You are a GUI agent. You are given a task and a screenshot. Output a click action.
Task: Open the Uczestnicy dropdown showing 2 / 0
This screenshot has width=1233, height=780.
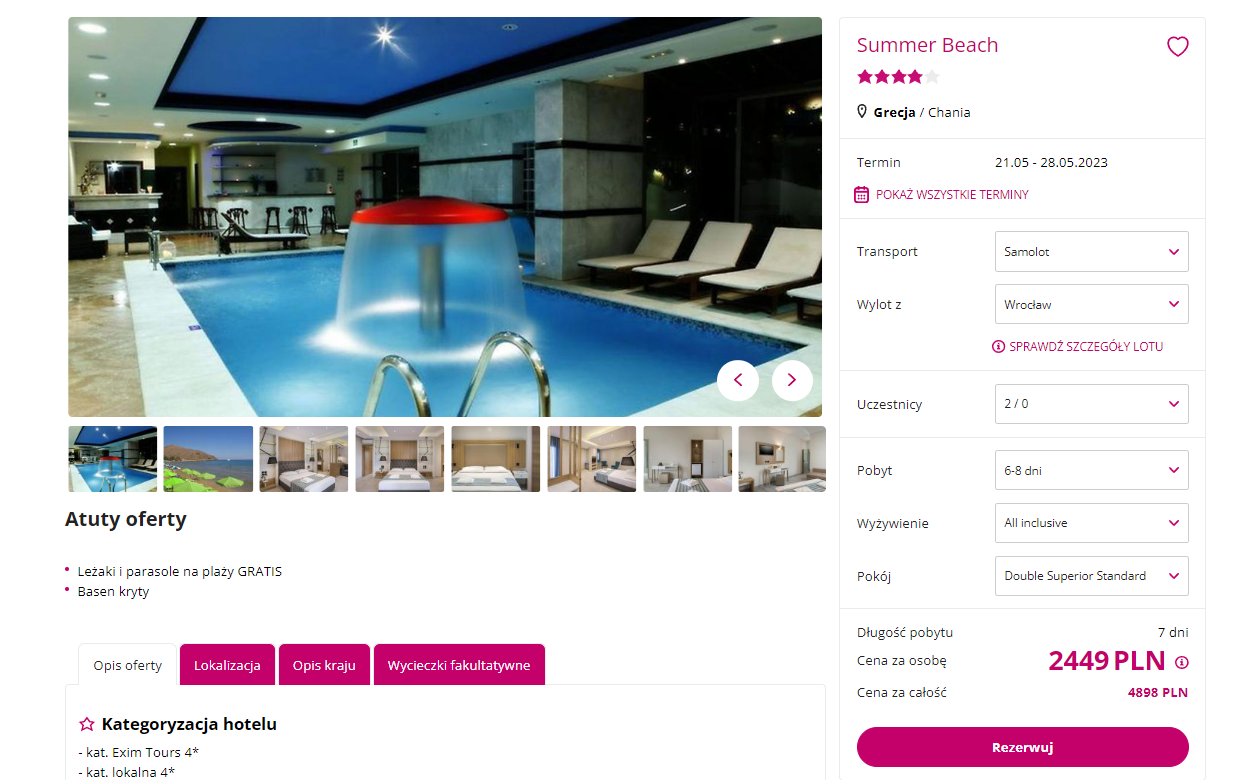pyautogui.click(x=1092, y=404)
